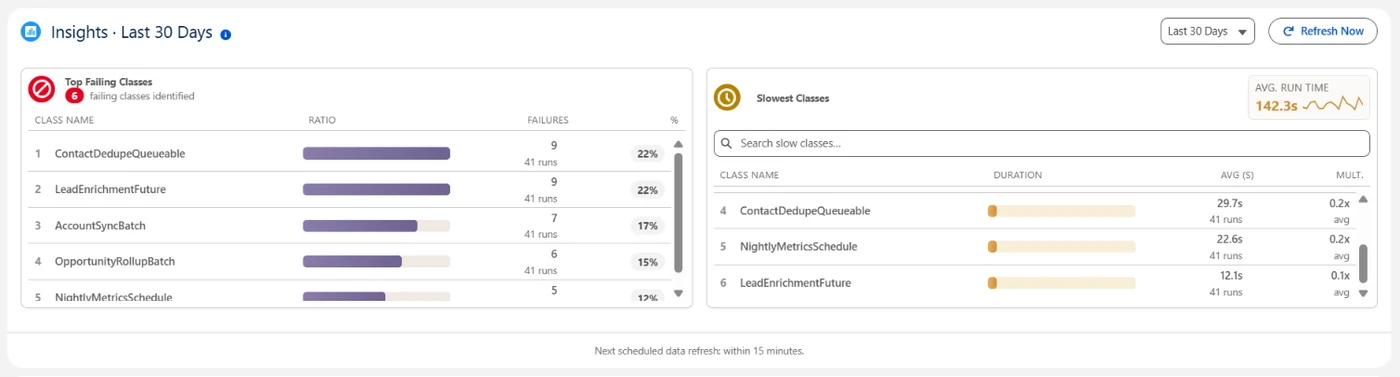Click the failing classes list scrollbar thumb
The height and width of the screenshot is (377, 1400).
[678, 213]
